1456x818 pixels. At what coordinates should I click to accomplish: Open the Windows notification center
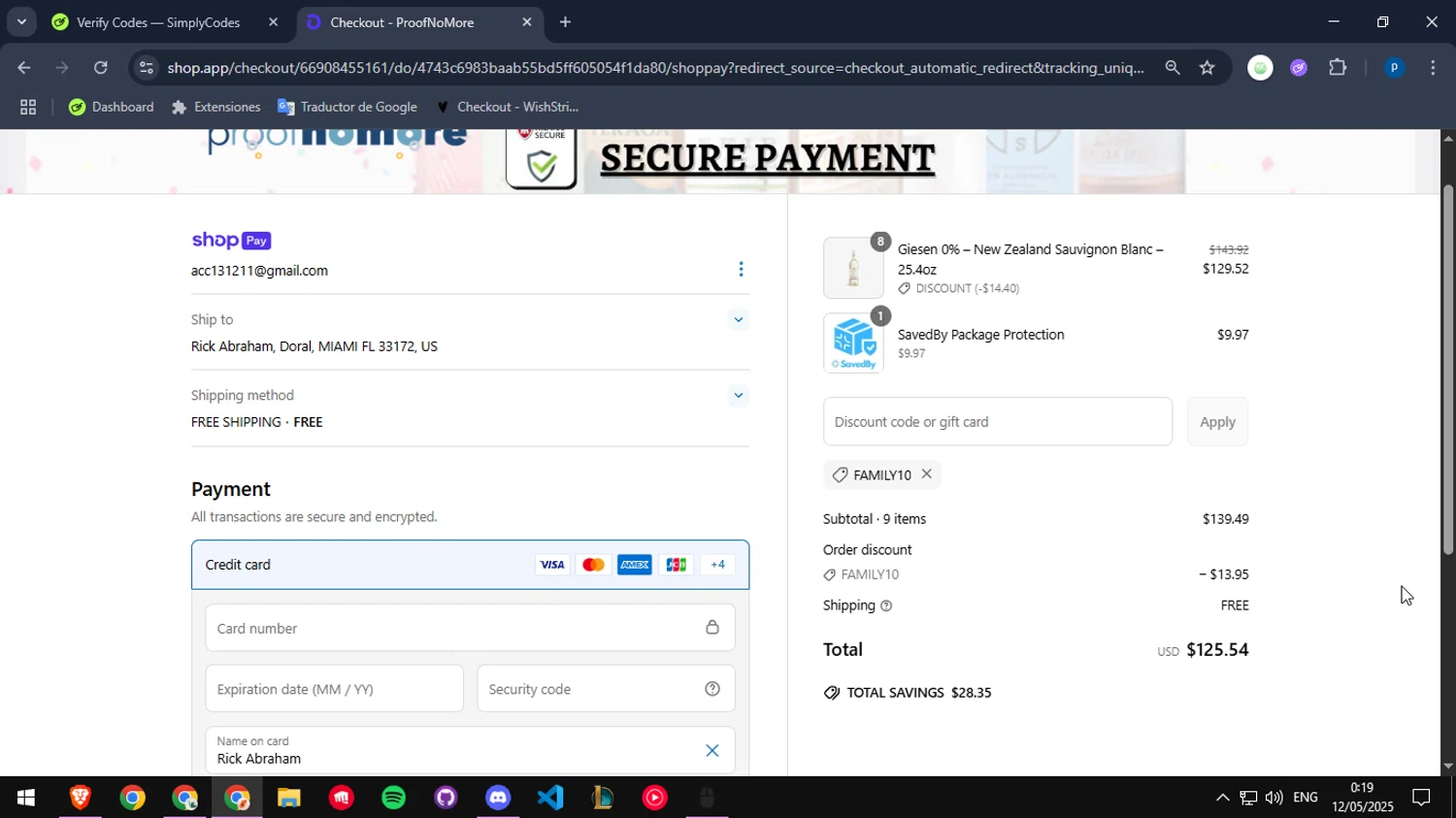(x=1421, y=798)
